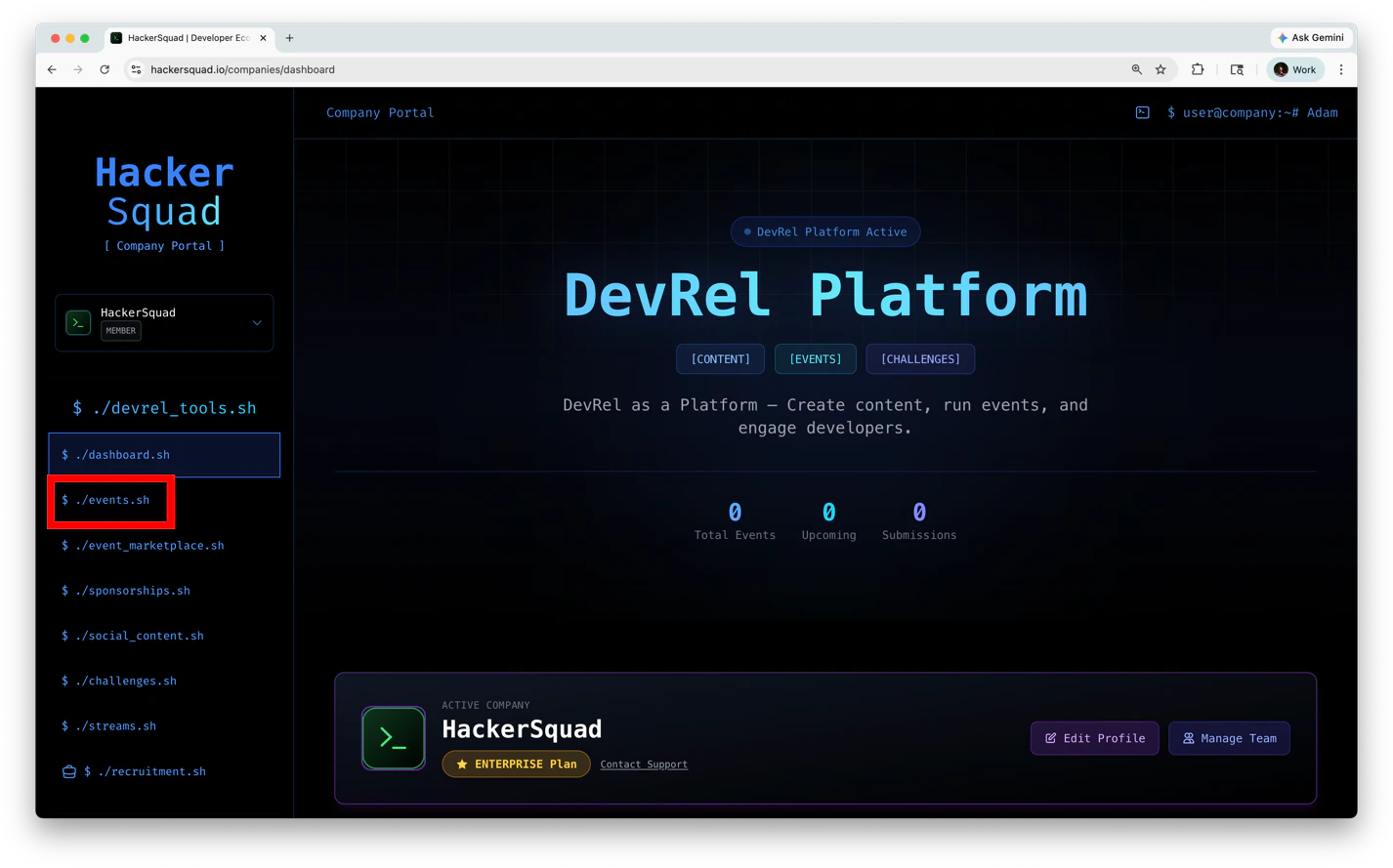Close the HackerSquad browser tab
The height and width of the screenshot is (868, 1393).
tap(263, 38)
